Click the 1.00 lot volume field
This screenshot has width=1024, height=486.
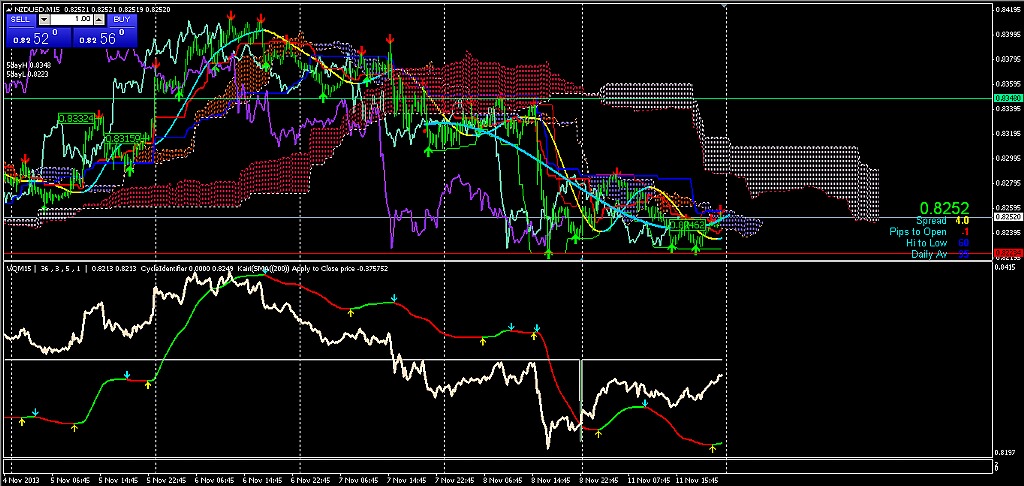point(71,20)
